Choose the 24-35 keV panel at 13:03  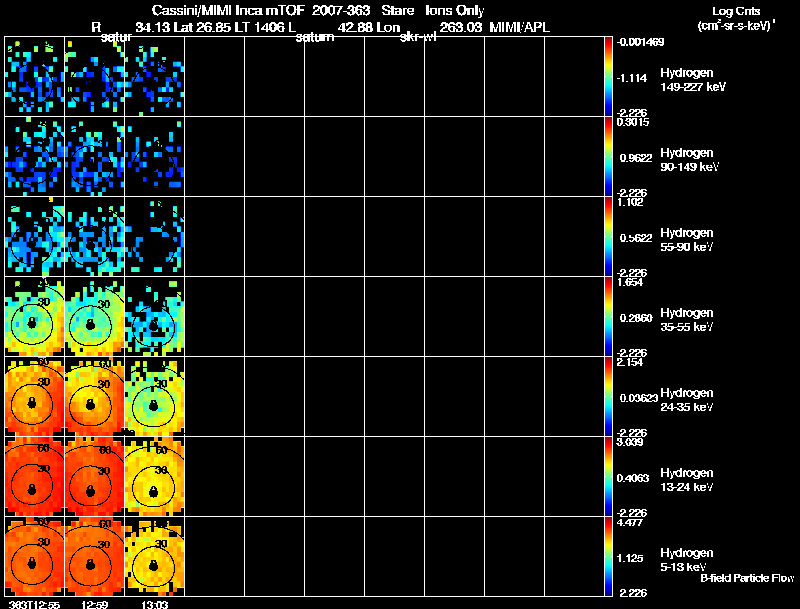click(155, 397)
